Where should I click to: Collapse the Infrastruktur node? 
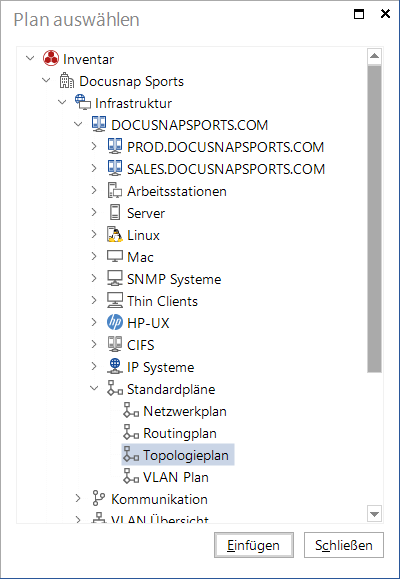(x=62, y=102)
